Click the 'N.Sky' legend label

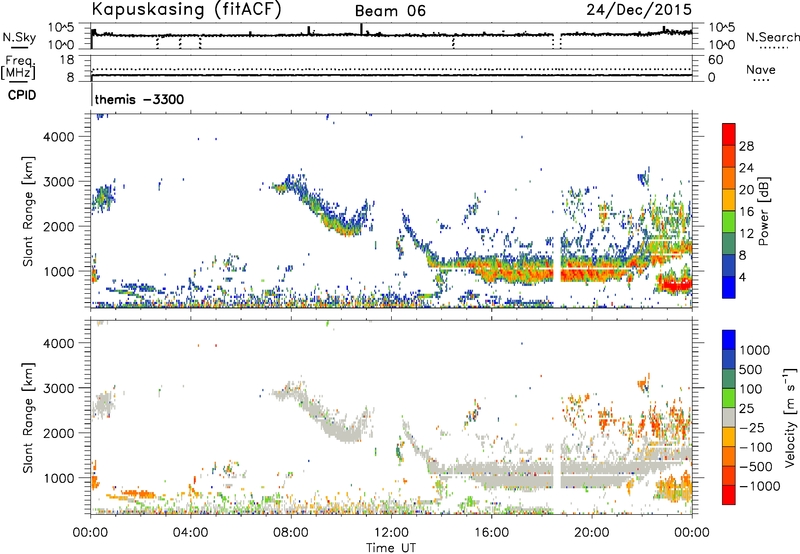tap(19, 38)
